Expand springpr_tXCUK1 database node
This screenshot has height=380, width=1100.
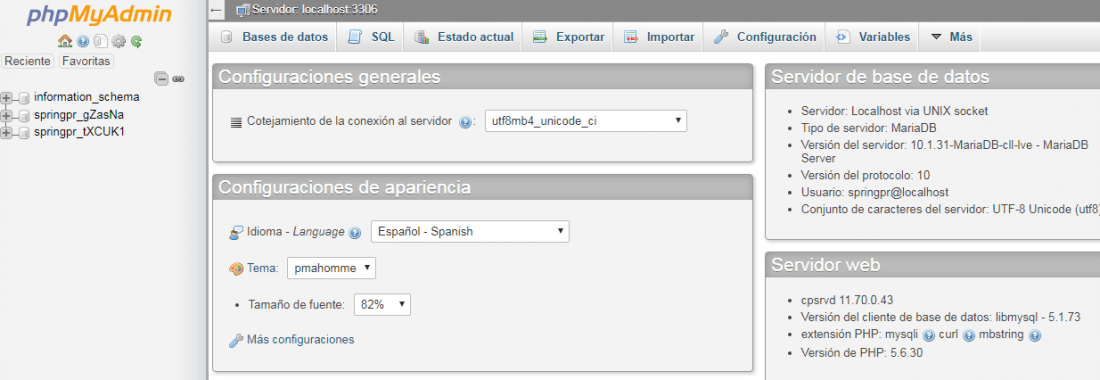click(7, 133)
